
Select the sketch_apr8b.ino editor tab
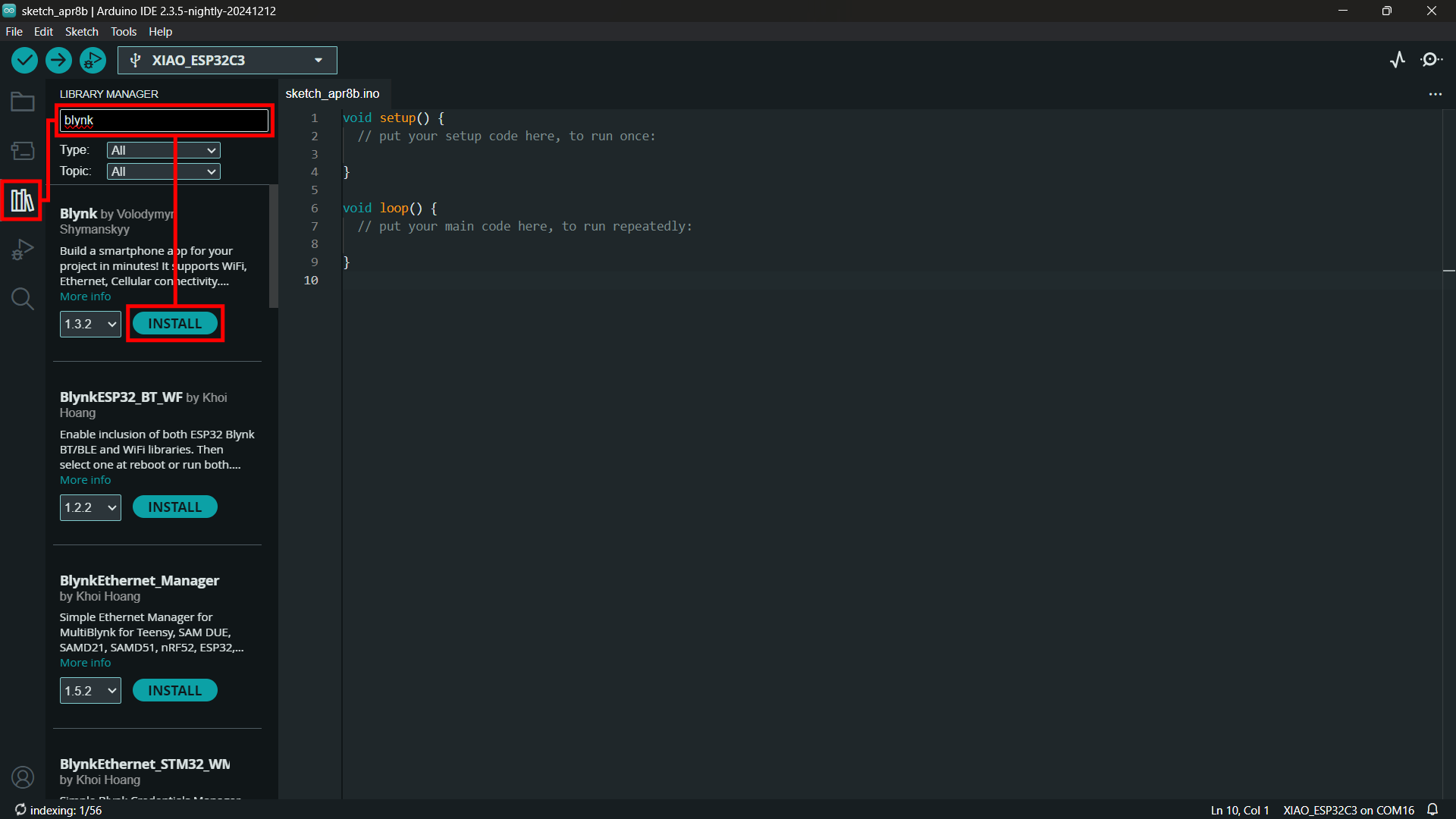(332, 94)
